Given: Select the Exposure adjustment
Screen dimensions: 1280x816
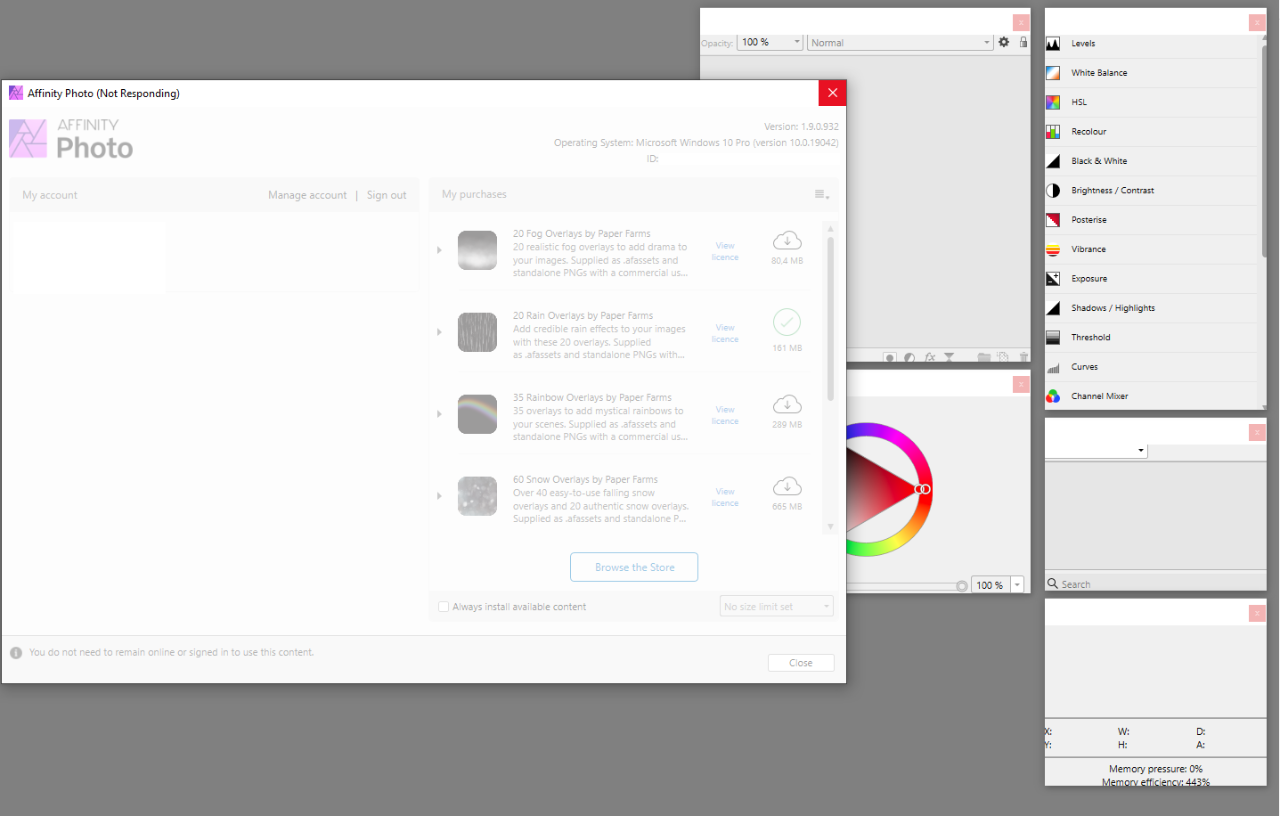Looking at the screenshot, I should [1150, 279].
